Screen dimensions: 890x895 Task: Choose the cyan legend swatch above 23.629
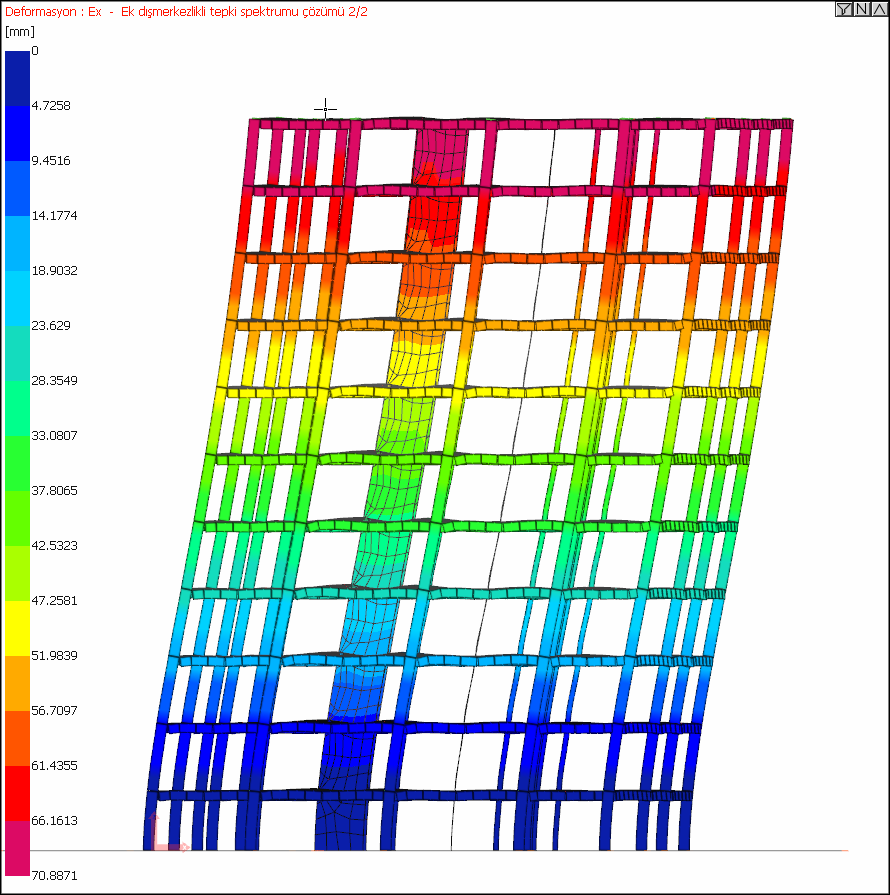pyautogui.click(x=17, y=298)
